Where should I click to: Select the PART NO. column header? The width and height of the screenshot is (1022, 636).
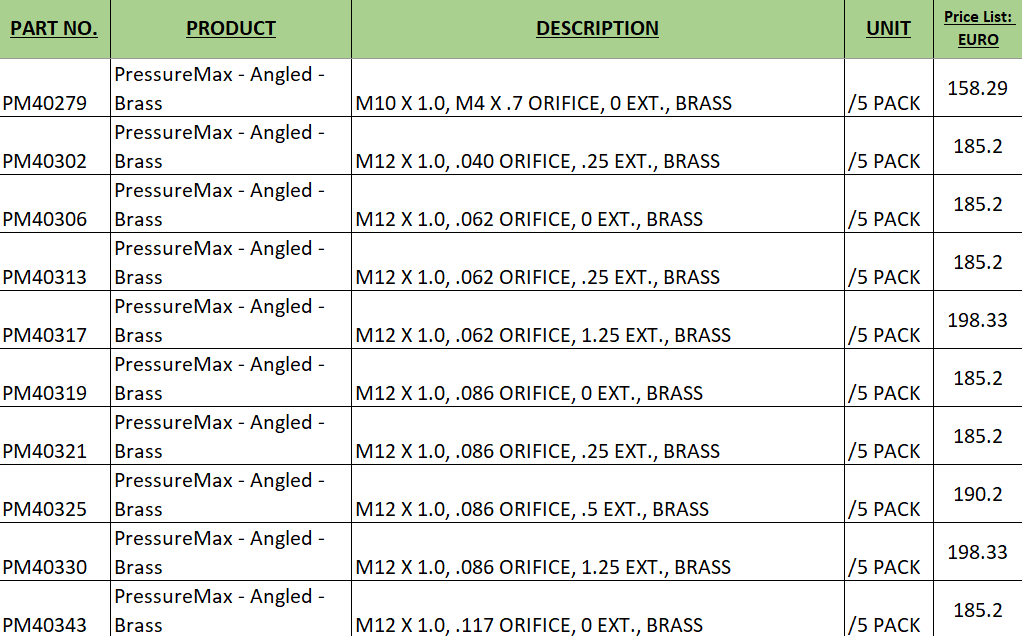pyautogui.click(x=55, y=29)
